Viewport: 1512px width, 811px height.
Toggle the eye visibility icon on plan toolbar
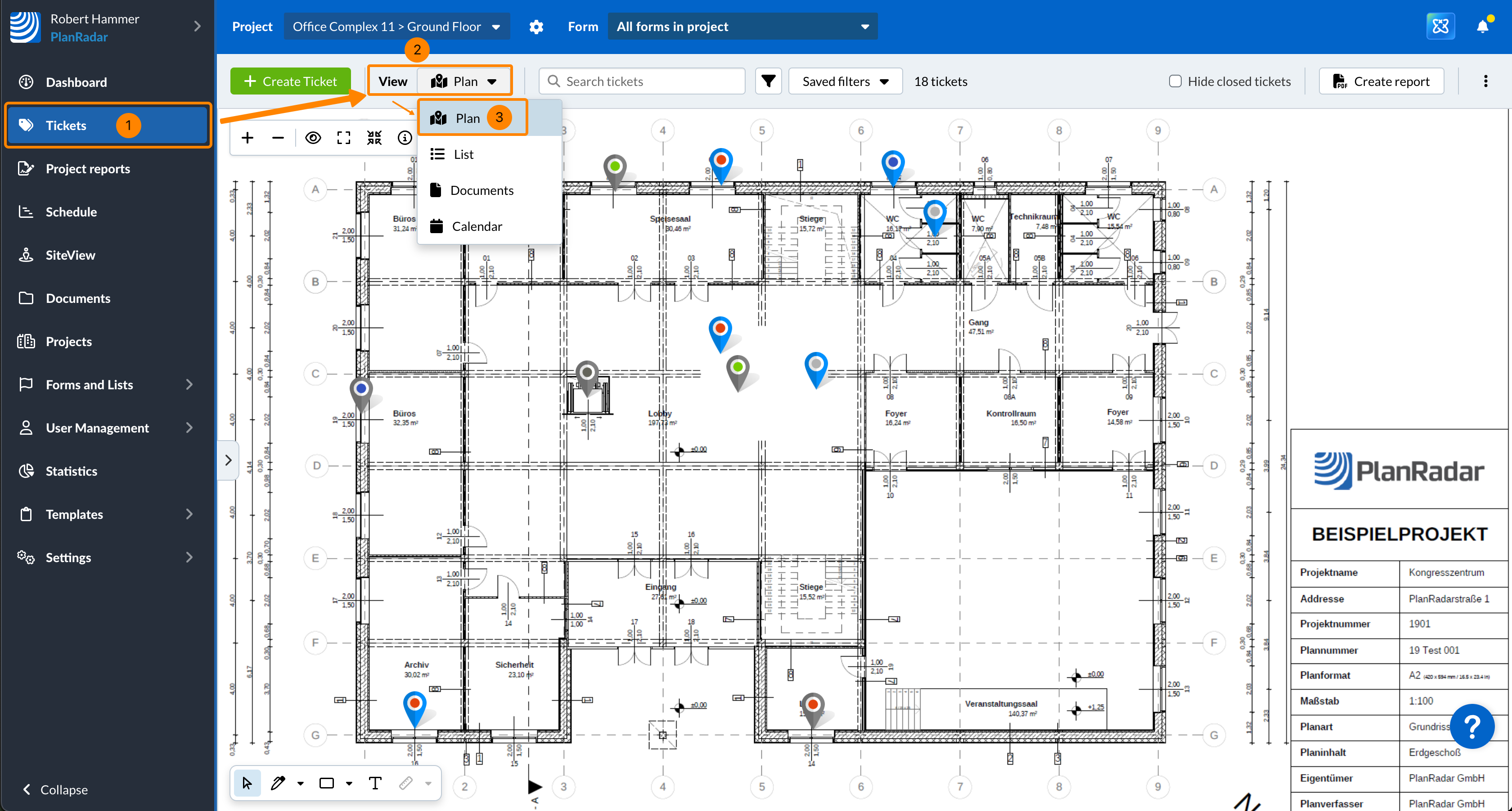[313, 138]
